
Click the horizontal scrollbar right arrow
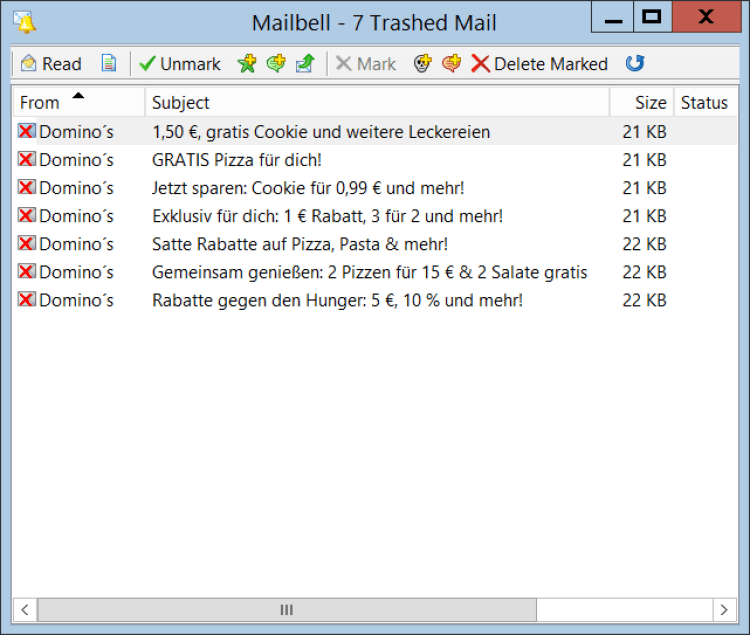pyautogui.click(x=724, y=610)
